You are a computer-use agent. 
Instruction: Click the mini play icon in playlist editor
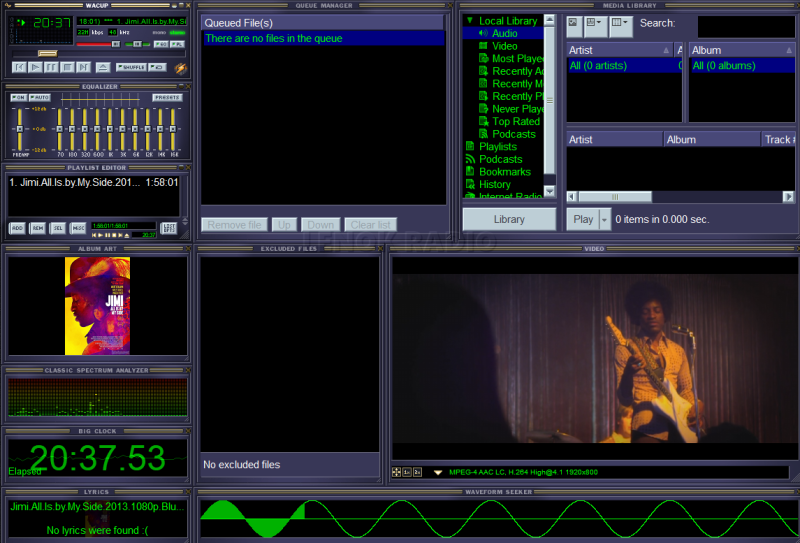101,235
